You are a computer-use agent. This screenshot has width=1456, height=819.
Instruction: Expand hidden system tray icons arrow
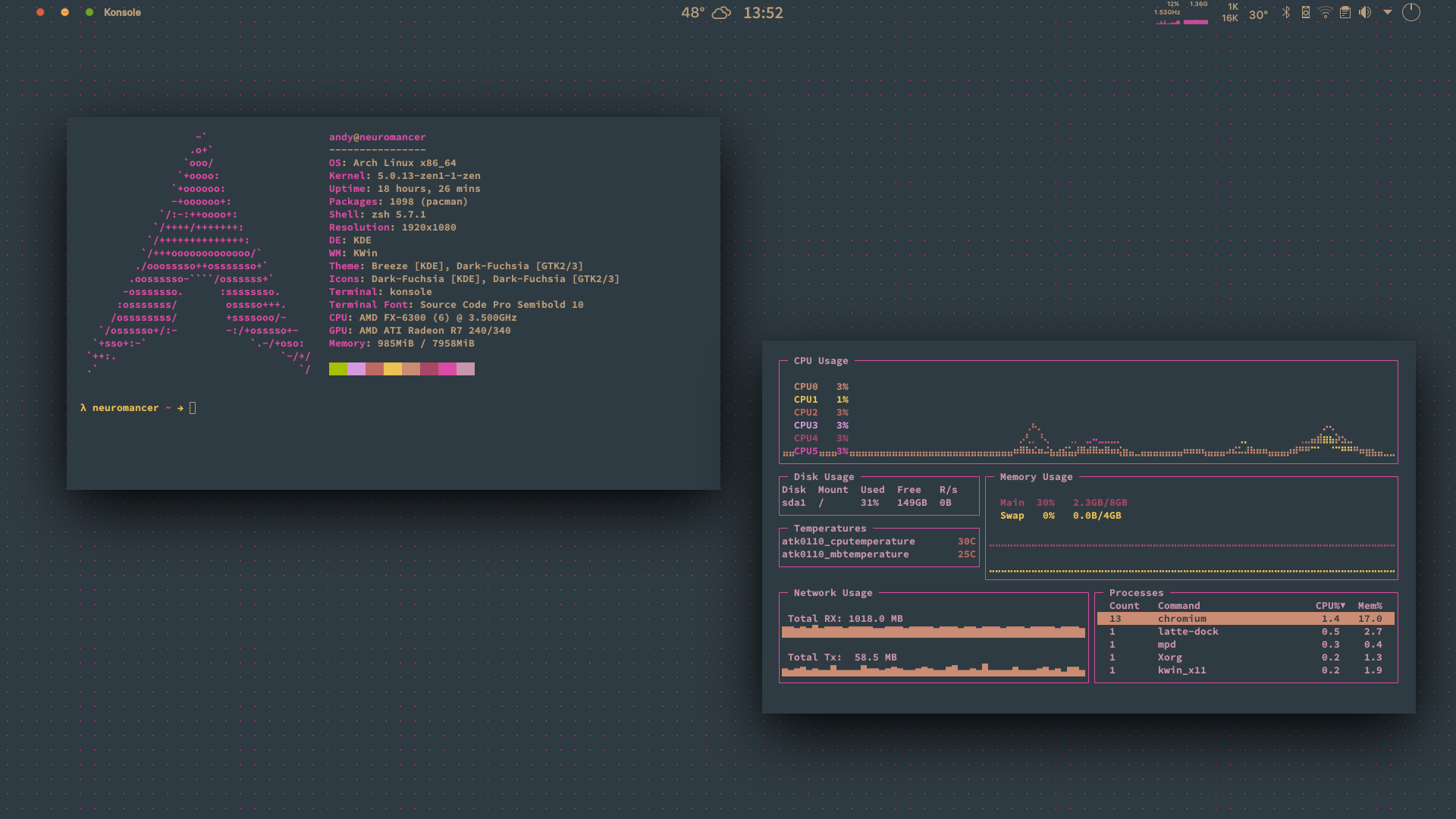1388,12
